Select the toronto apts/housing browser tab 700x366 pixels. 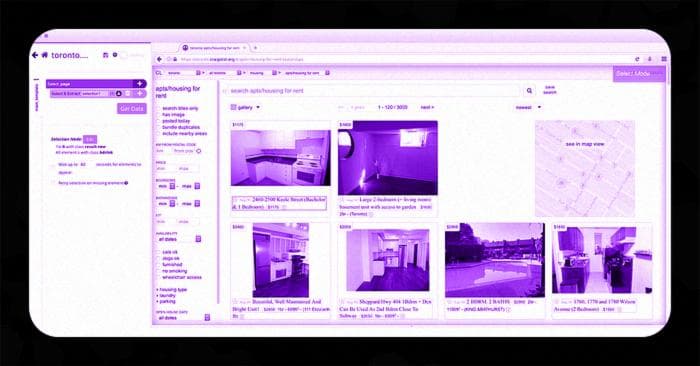214,48
